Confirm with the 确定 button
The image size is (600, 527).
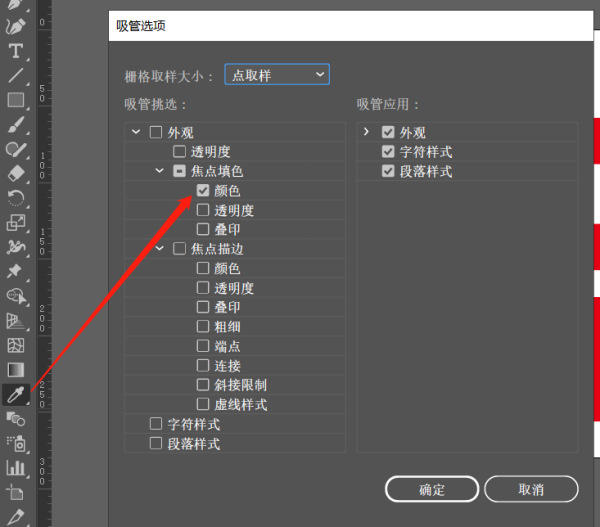(x=432, y=489)
